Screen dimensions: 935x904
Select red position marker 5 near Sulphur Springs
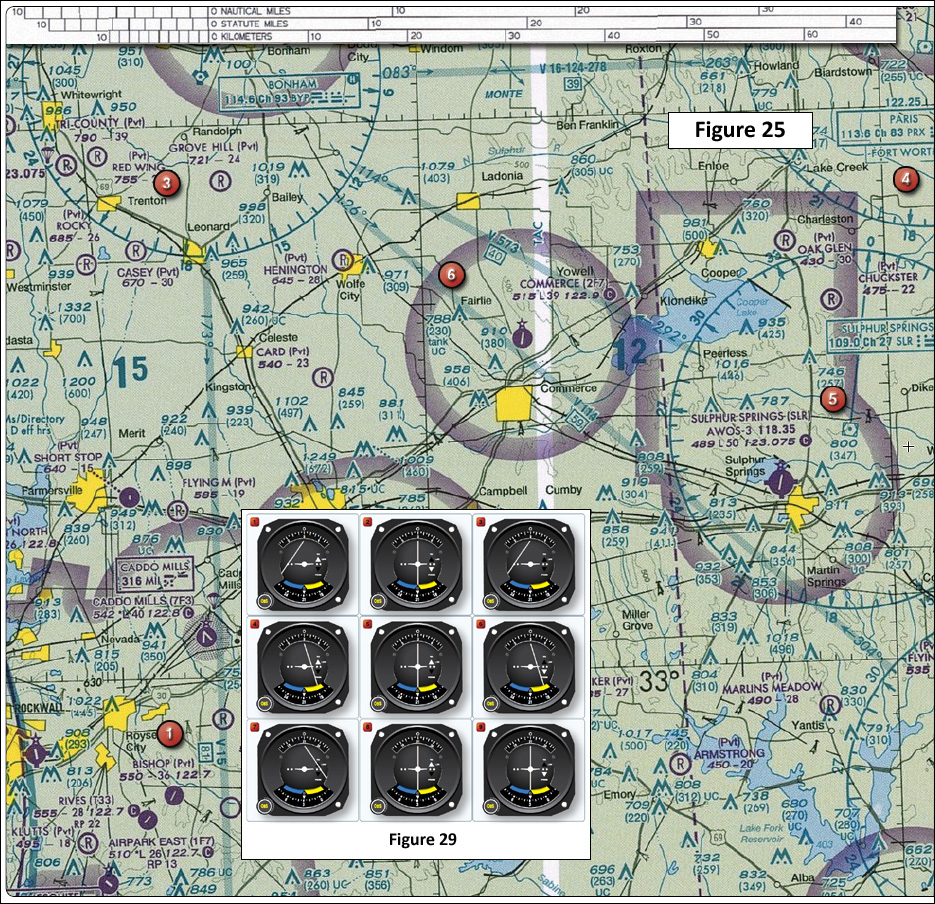point(833,399)
